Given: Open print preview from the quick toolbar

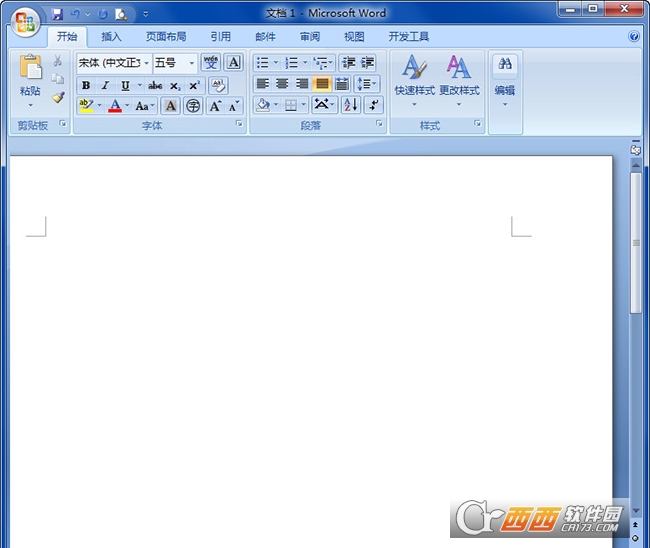Looking at the screenshot, I should [121, 15].
